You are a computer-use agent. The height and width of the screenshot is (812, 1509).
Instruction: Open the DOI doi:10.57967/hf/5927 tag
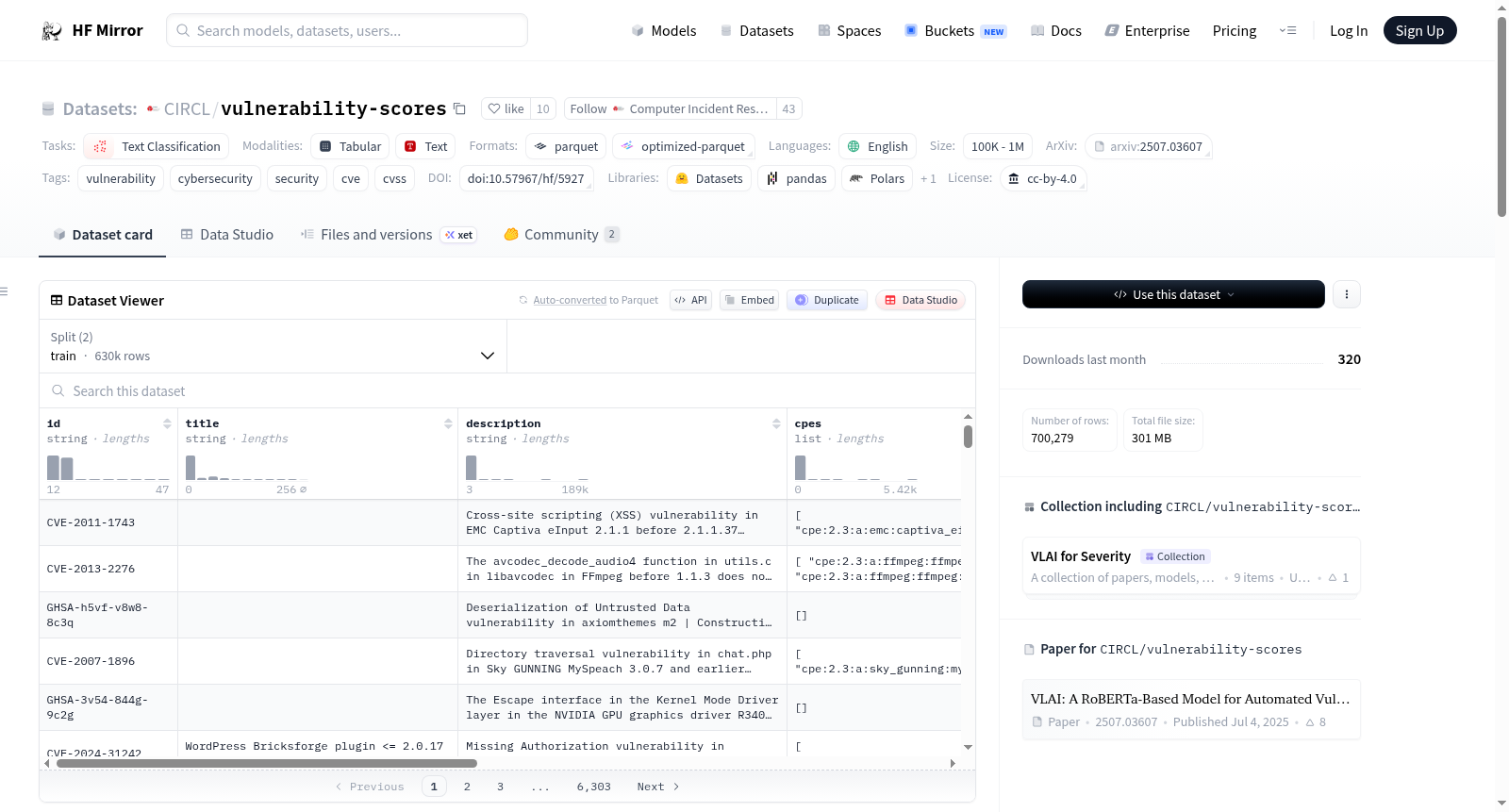(526, 178)
